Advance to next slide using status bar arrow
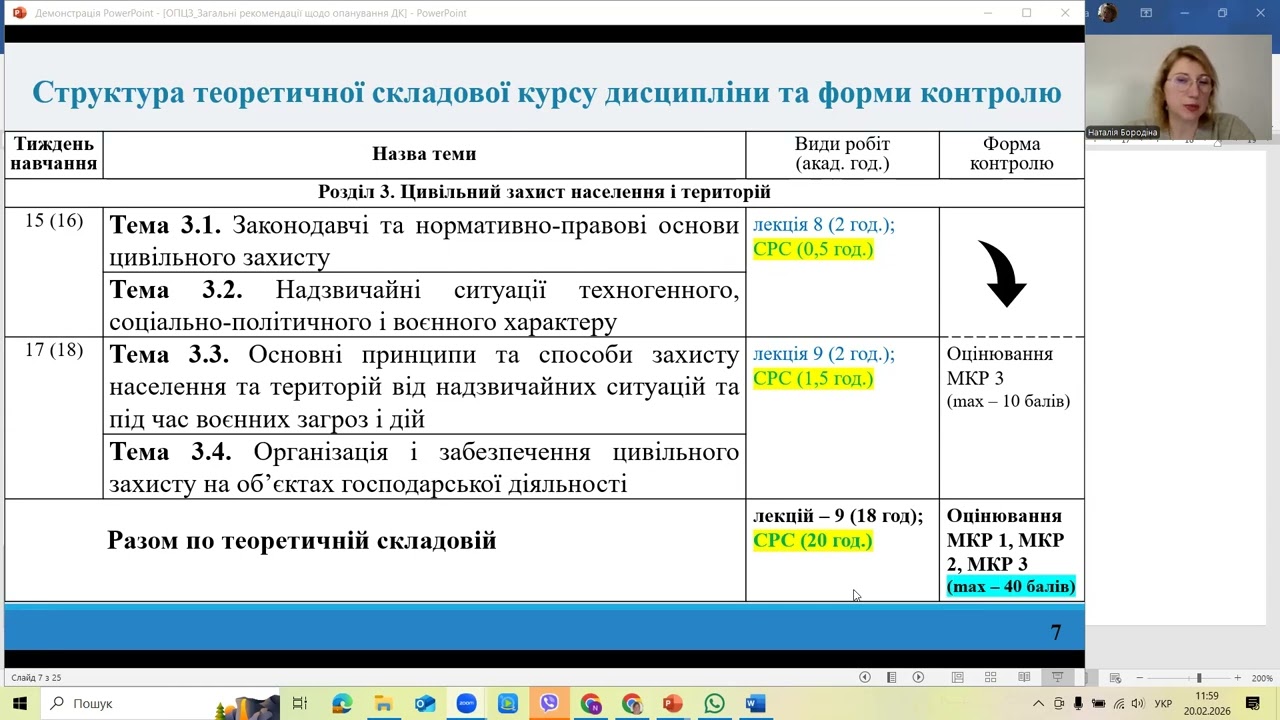Image resolution: width=1280 pixels, height=720 pixels. pos(918,677)
